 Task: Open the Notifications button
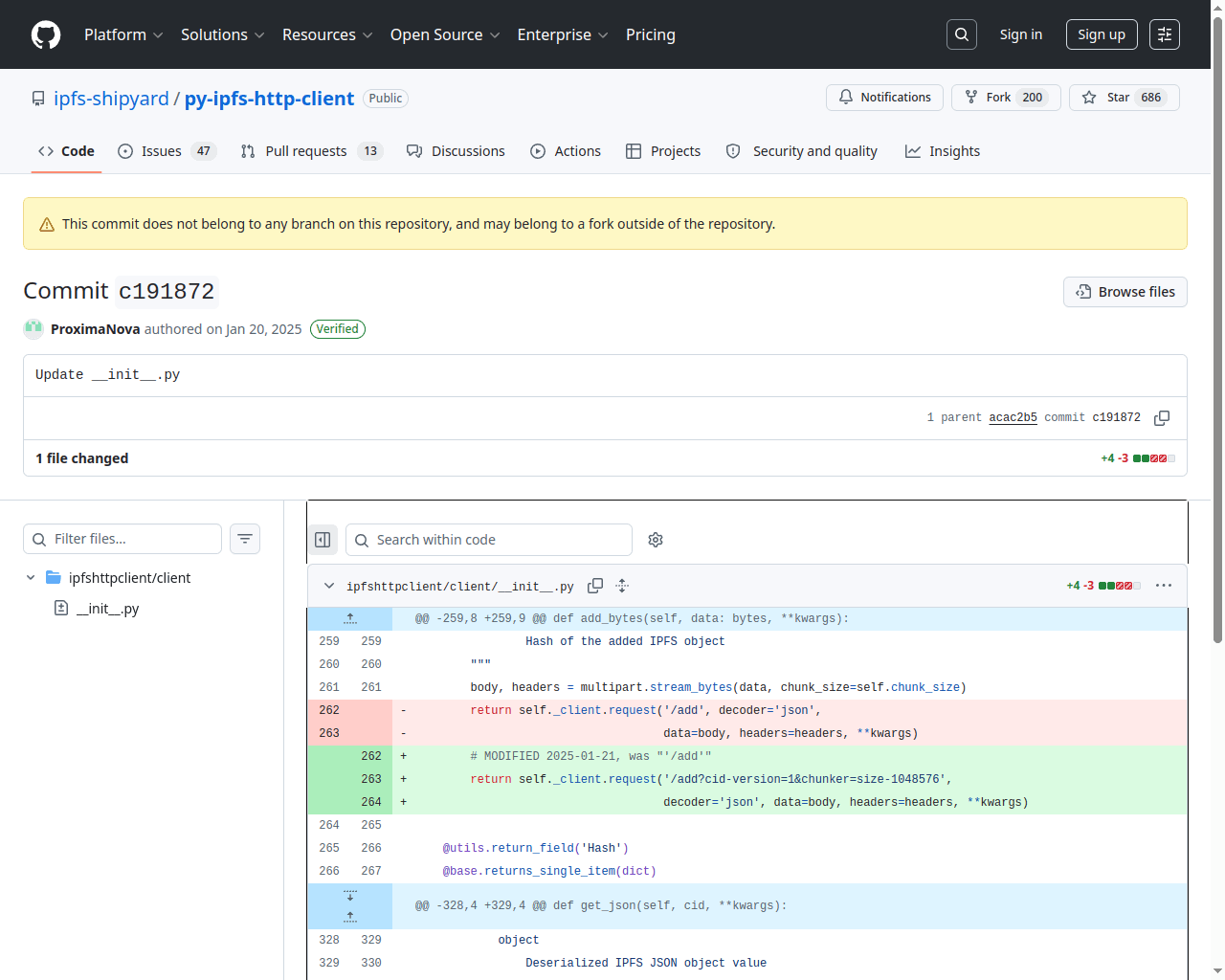tap(884, 98)
